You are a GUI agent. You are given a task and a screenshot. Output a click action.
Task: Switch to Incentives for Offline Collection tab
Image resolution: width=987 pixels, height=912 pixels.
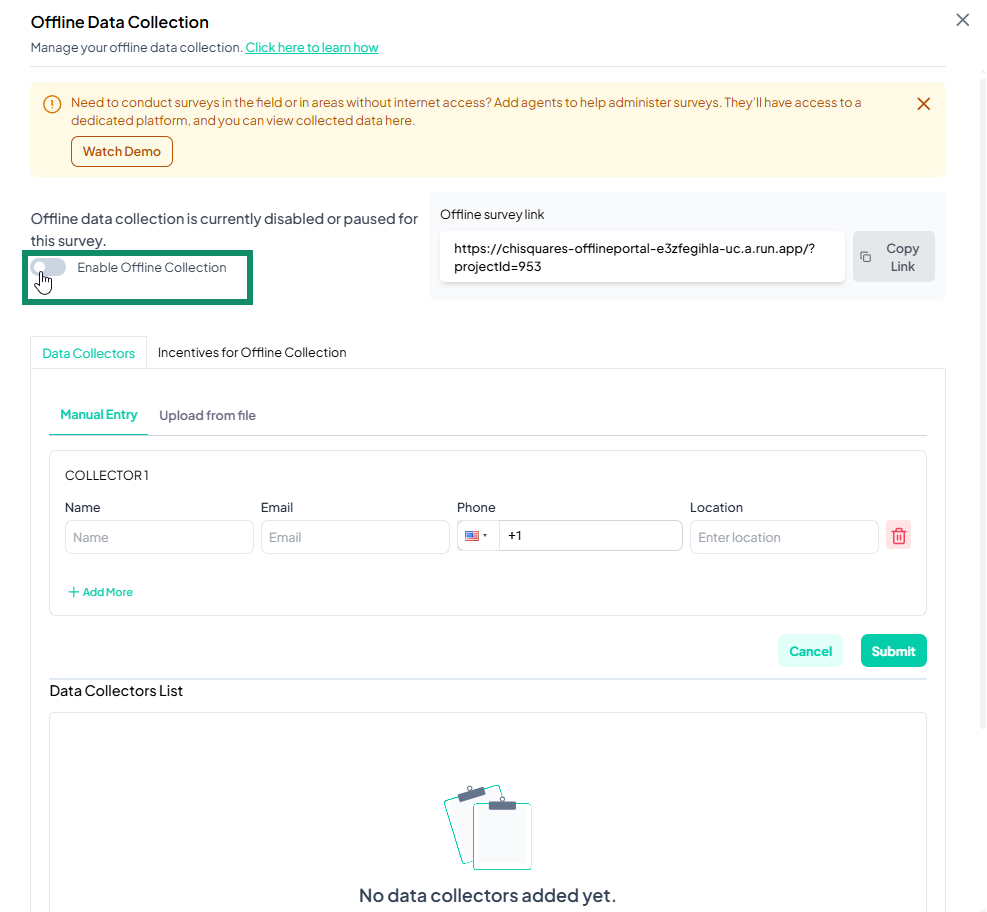pos(252,352)
